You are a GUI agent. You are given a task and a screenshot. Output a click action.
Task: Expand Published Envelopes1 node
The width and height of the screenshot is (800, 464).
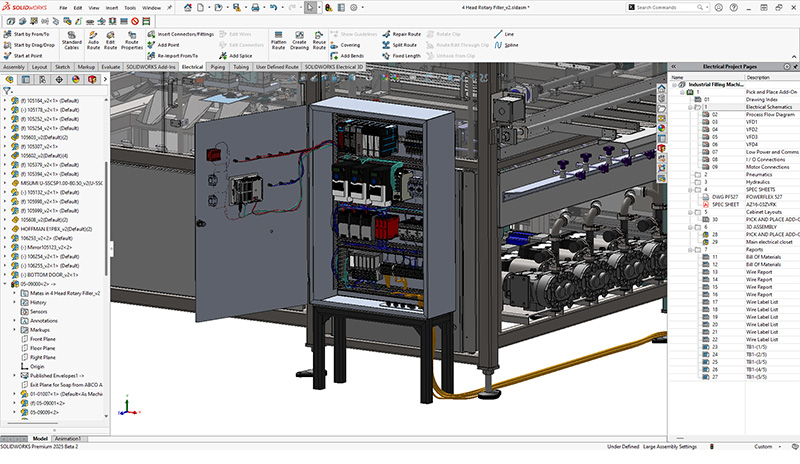point(14,375)
